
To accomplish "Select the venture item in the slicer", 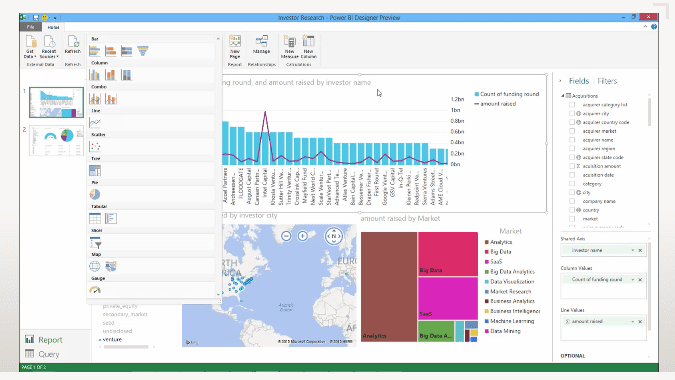I will click(x=112, y=340).
